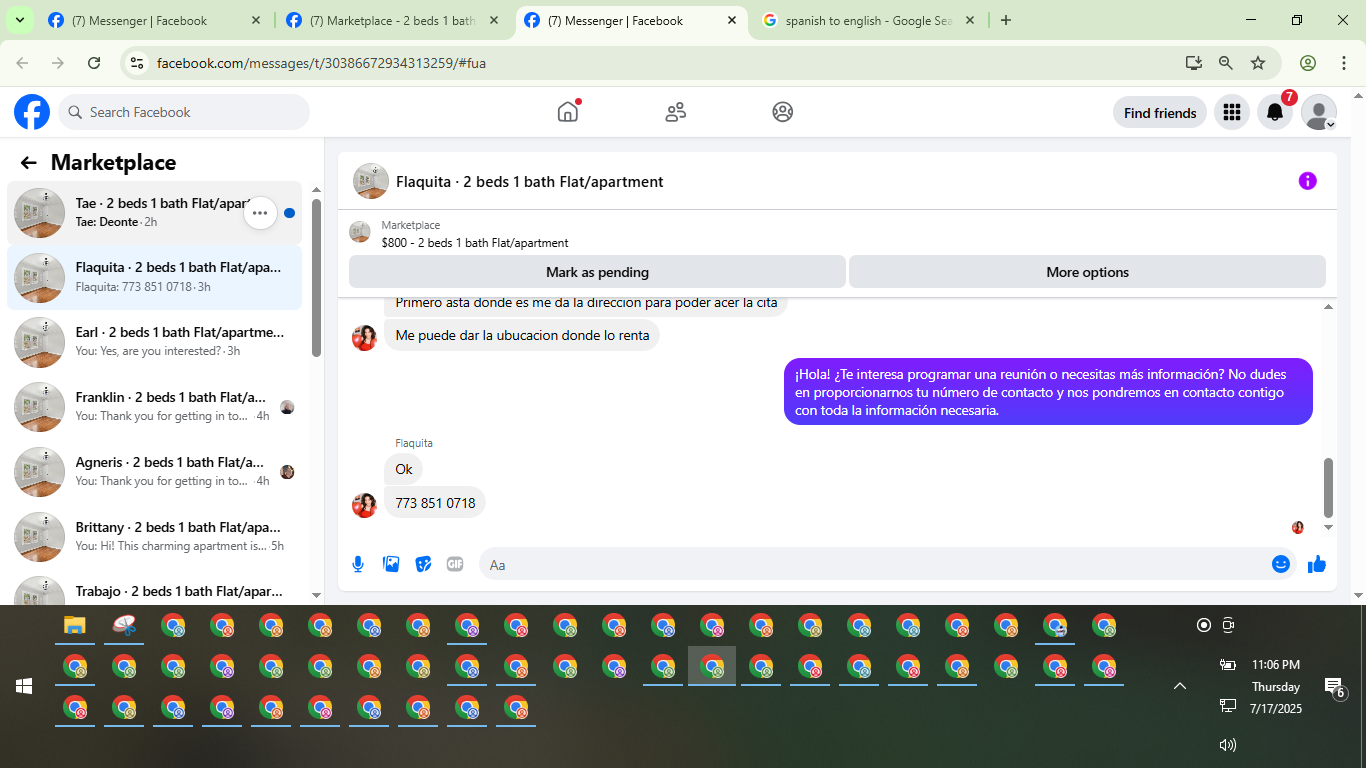Screen dimensions: 1366x768
Task: Open the zoom control in address bar
Action: click(1225, 63)
